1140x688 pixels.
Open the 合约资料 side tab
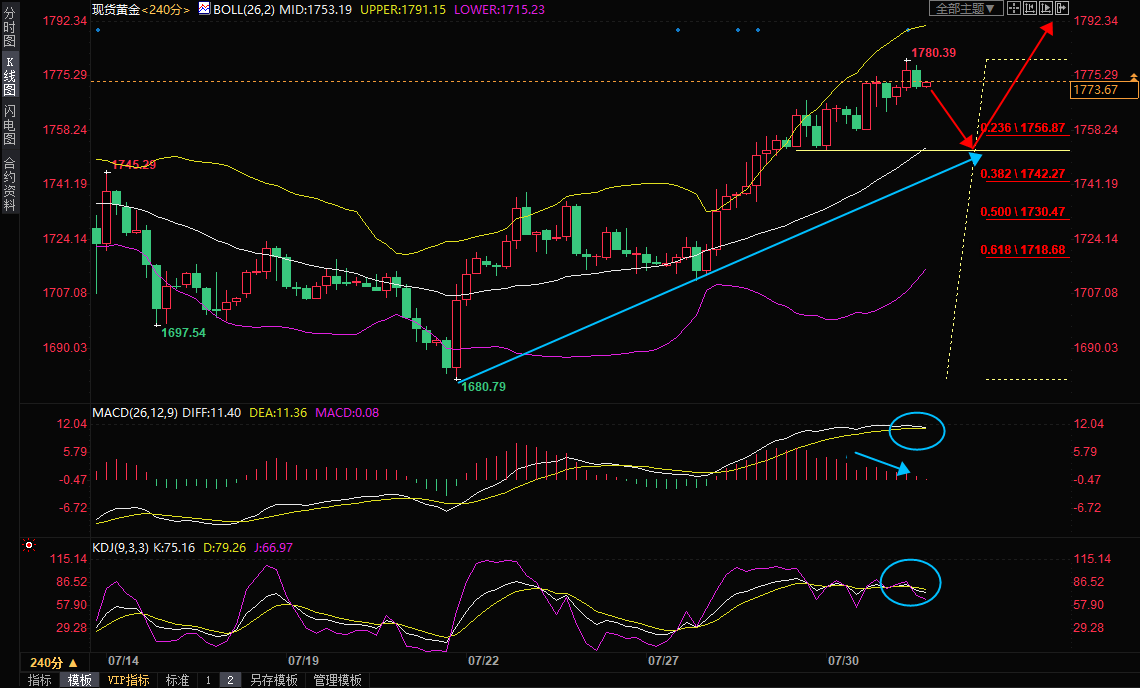click(9, 184)
